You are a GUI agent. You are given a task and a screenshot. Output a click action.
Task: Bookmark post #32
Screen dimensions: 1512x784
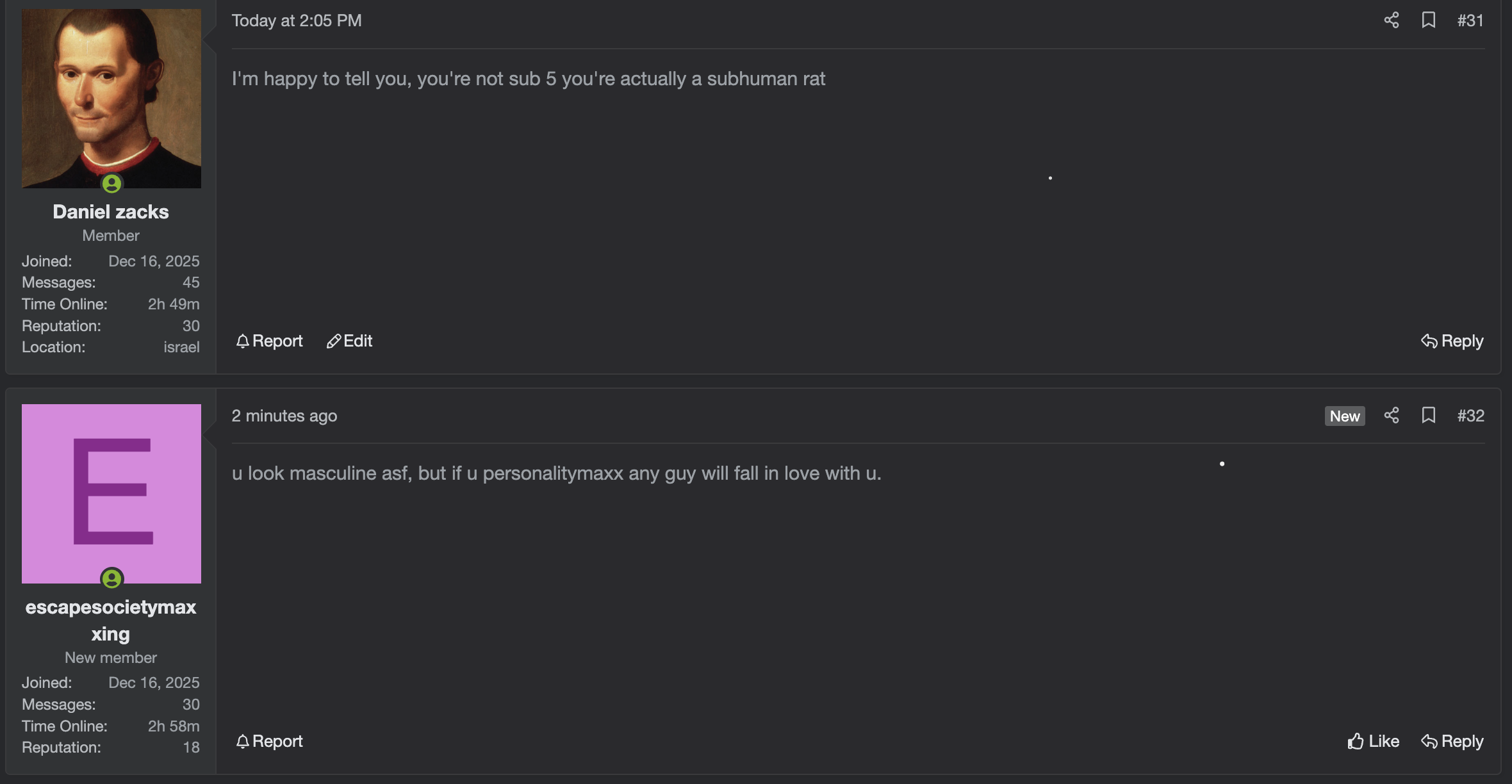1428,416
